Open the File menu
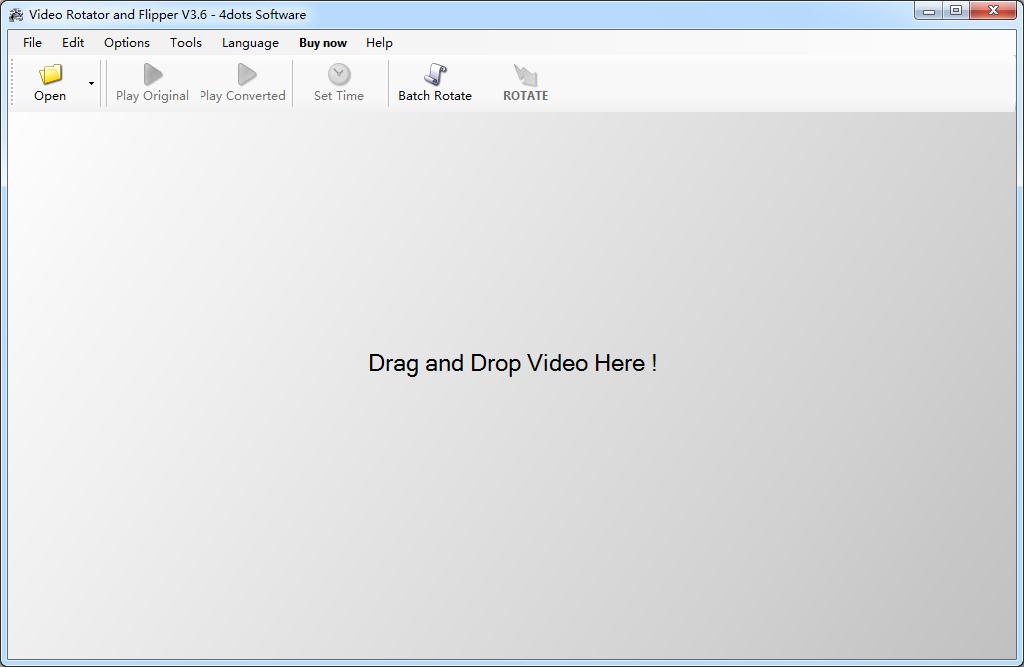 (33, 43)
